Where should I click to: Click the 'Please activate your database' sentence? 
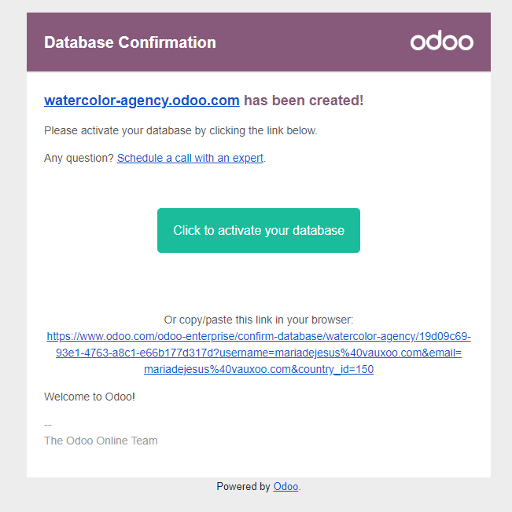click(x=180, y=130)
